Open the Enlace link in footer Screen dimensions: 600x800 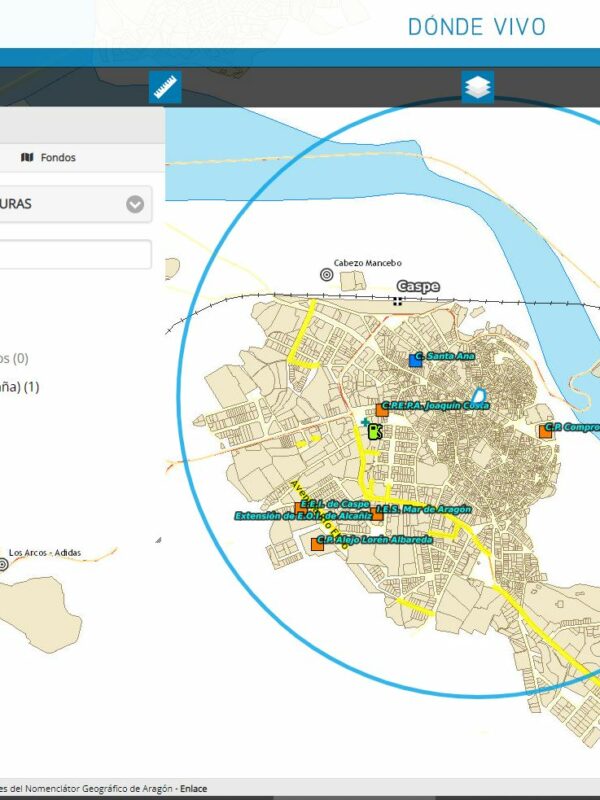[193, 789]
